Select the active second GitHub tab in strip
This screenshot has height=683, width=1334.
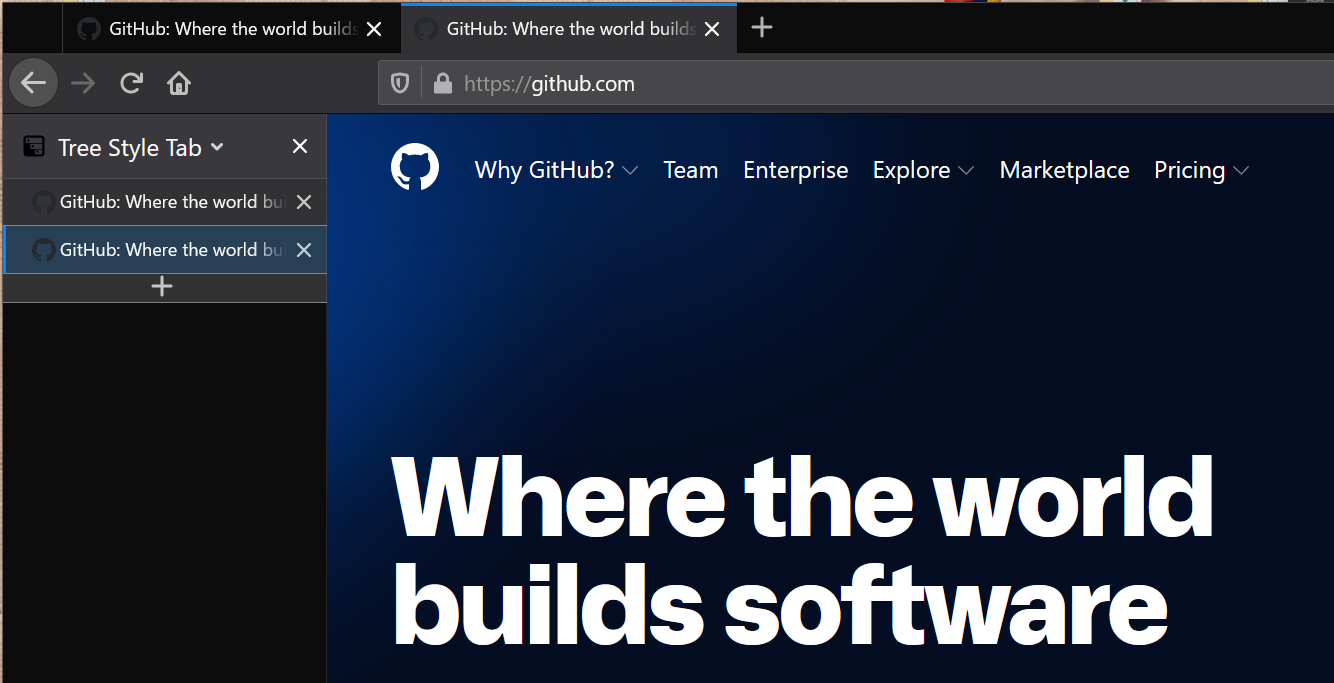coord(569,29)
